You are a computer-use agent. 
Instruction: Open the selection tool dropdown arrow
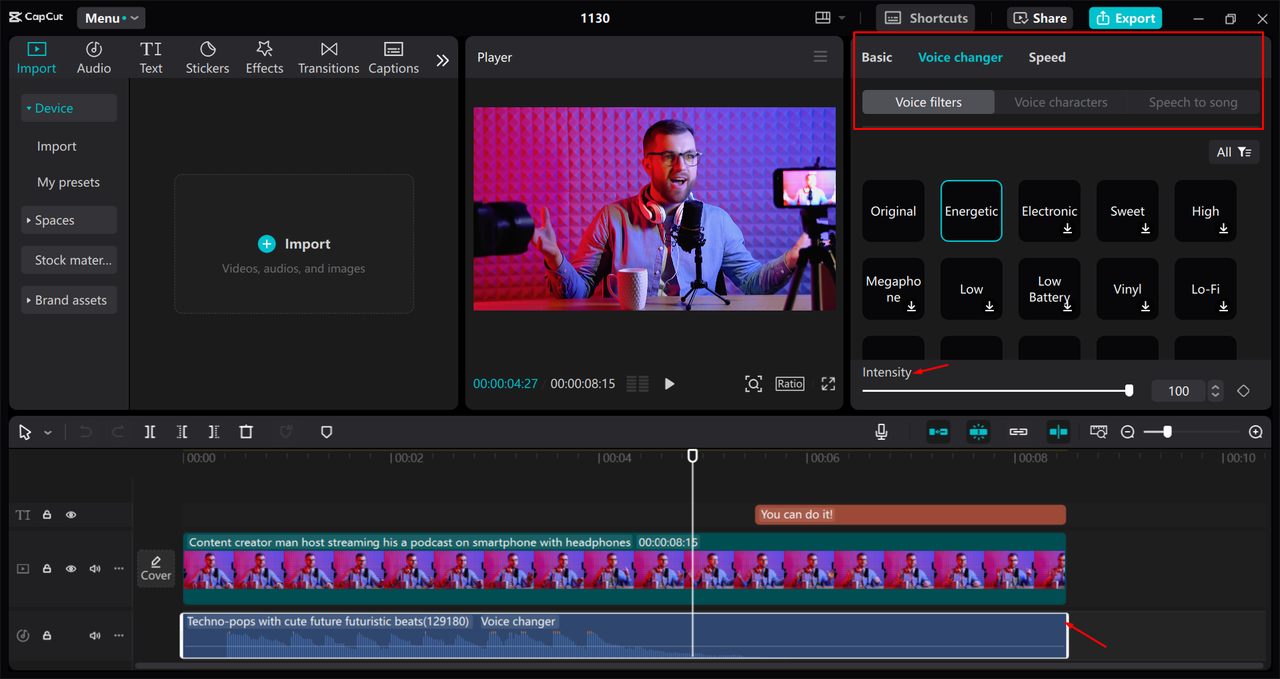[47, 433]
